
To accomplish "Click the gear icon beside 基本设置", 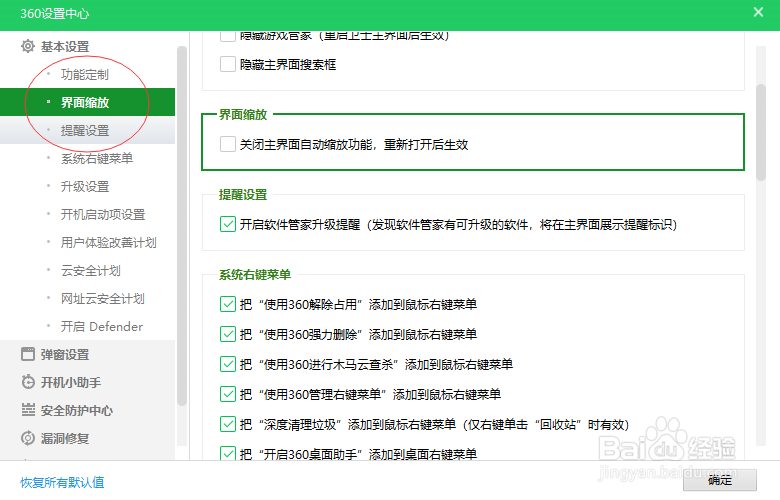I will (x=28, y=46).
